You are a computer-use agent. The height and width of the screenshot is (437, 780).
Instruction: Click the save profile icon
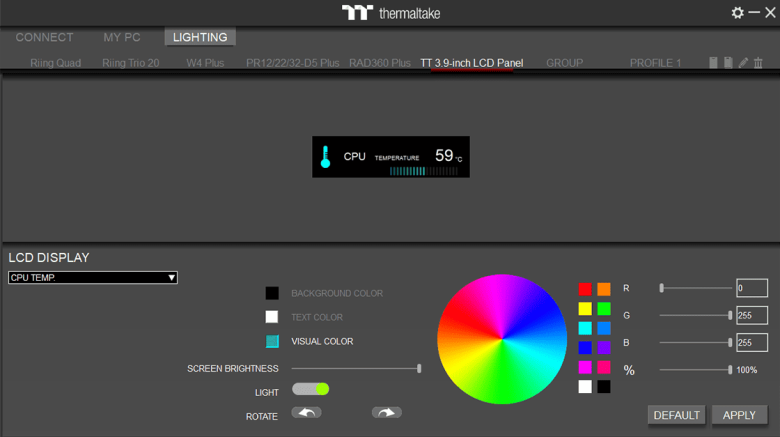pyautogui.click(x=713, y=63)
